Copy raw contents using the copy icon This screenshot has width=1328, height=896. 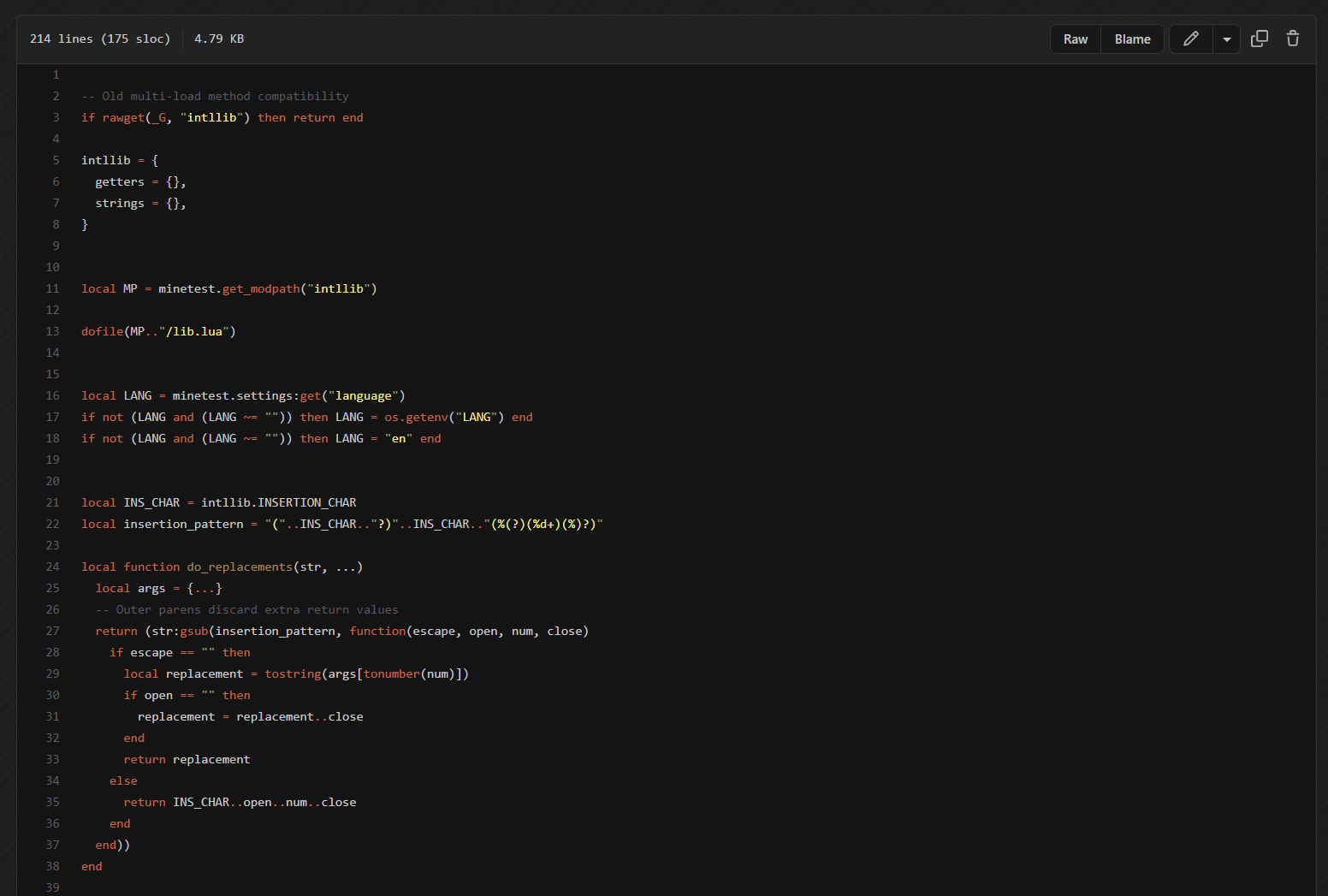point(1259,39)
